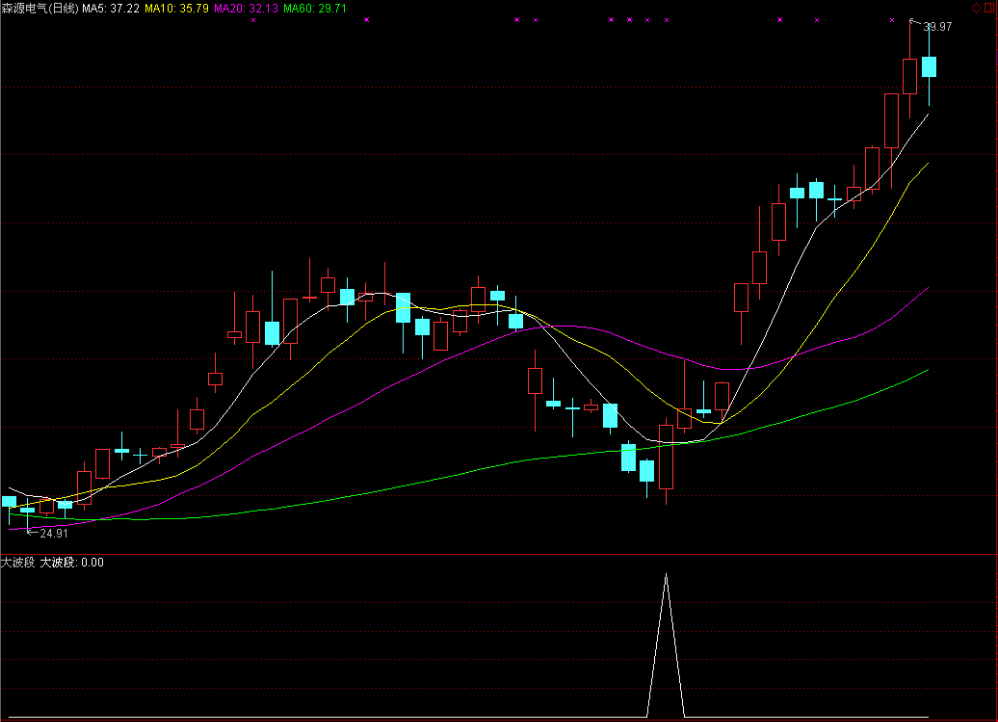The width and height of the screenshot is (998, 722).
Task: Click the 大波段 indicator name
Action: click(18, 562)
